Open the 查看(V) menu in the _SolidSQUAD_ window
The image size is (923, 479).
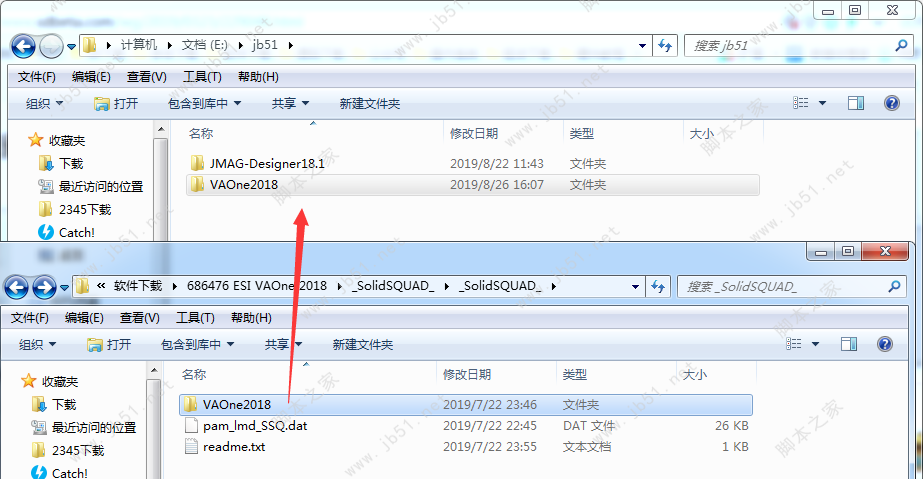pyautogui.click(x=140, y=318)
